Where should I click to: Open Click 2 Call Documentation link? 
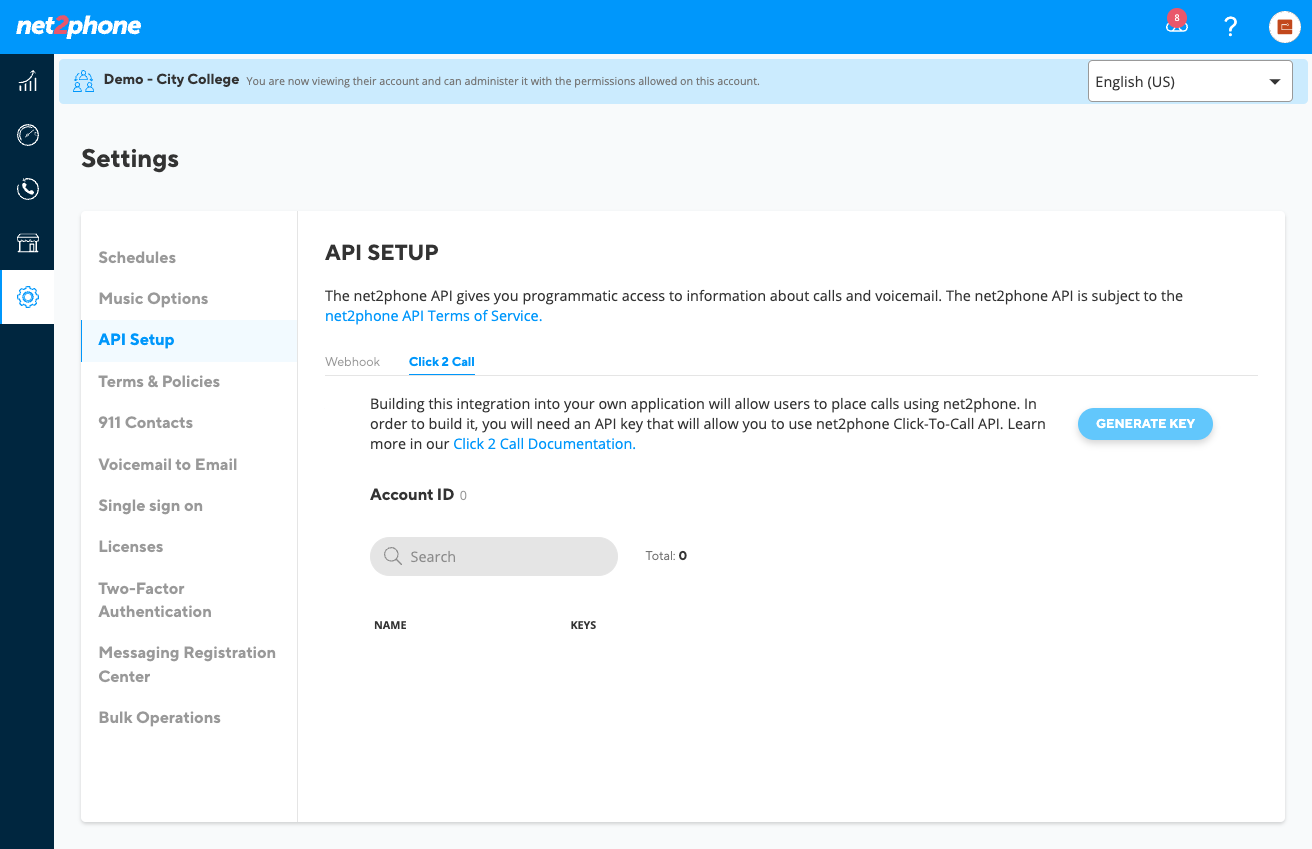pos(544,444)
